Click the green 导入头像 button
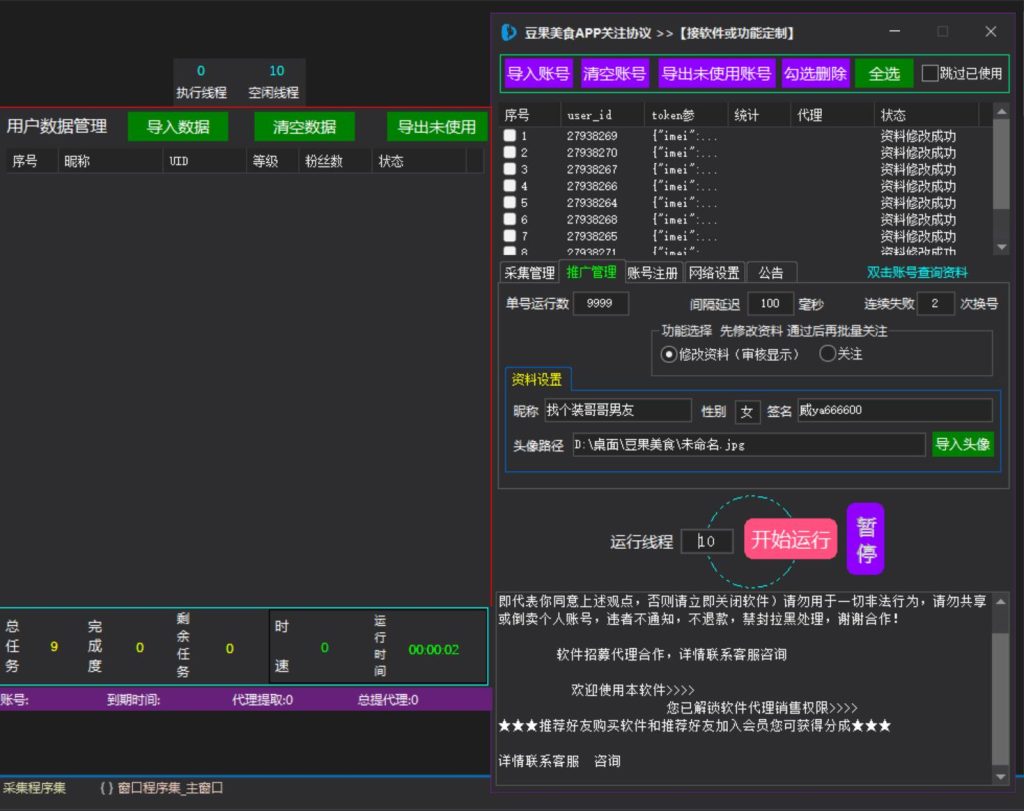 tap(963, 444)
